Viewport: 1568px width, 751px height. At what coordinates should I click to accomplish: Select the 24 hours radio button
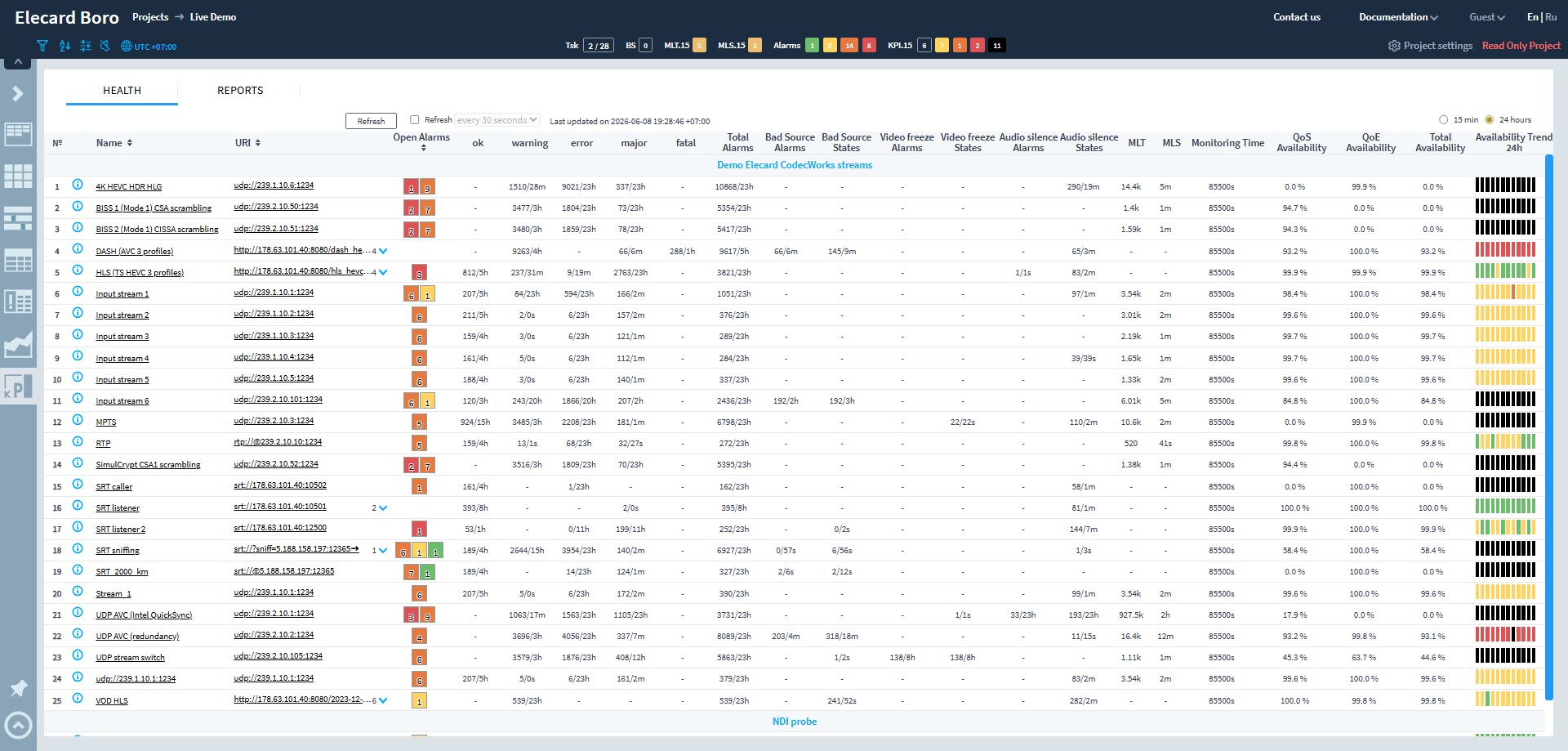tap(1489, 119)
